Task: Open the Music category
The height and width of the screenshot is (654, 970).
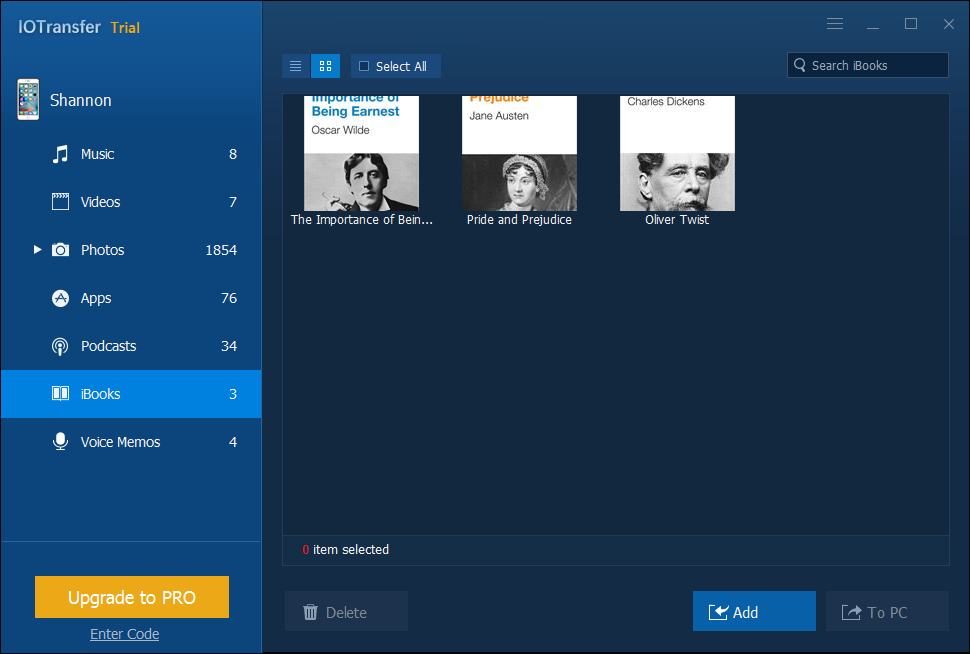Action: point(131,154)
